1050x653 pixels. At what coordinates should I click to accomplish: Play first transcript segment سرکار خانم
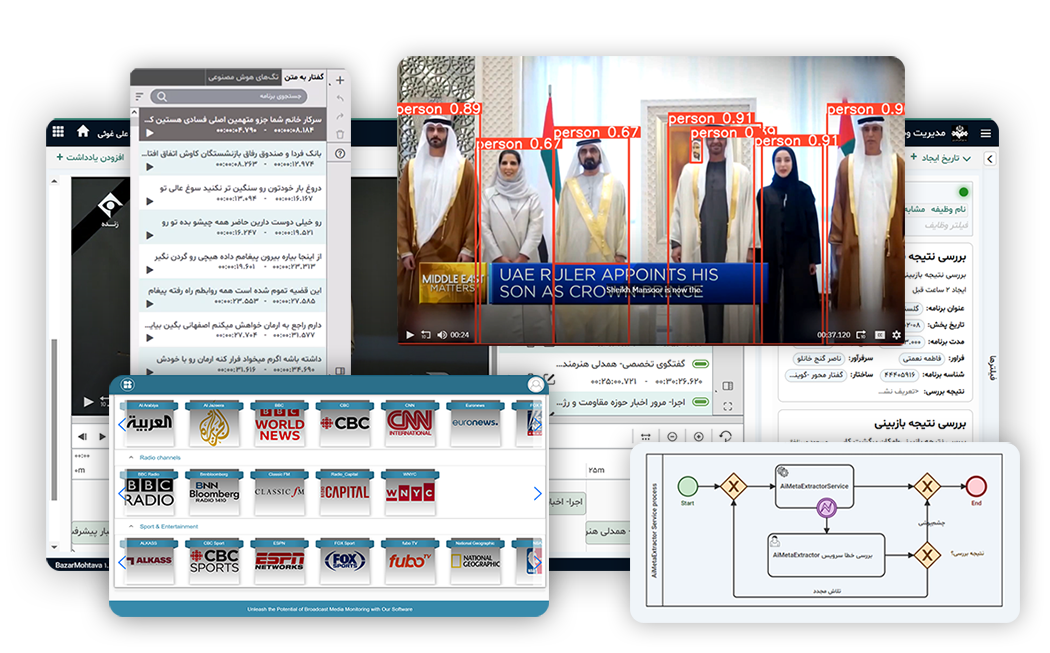[149, 133]
